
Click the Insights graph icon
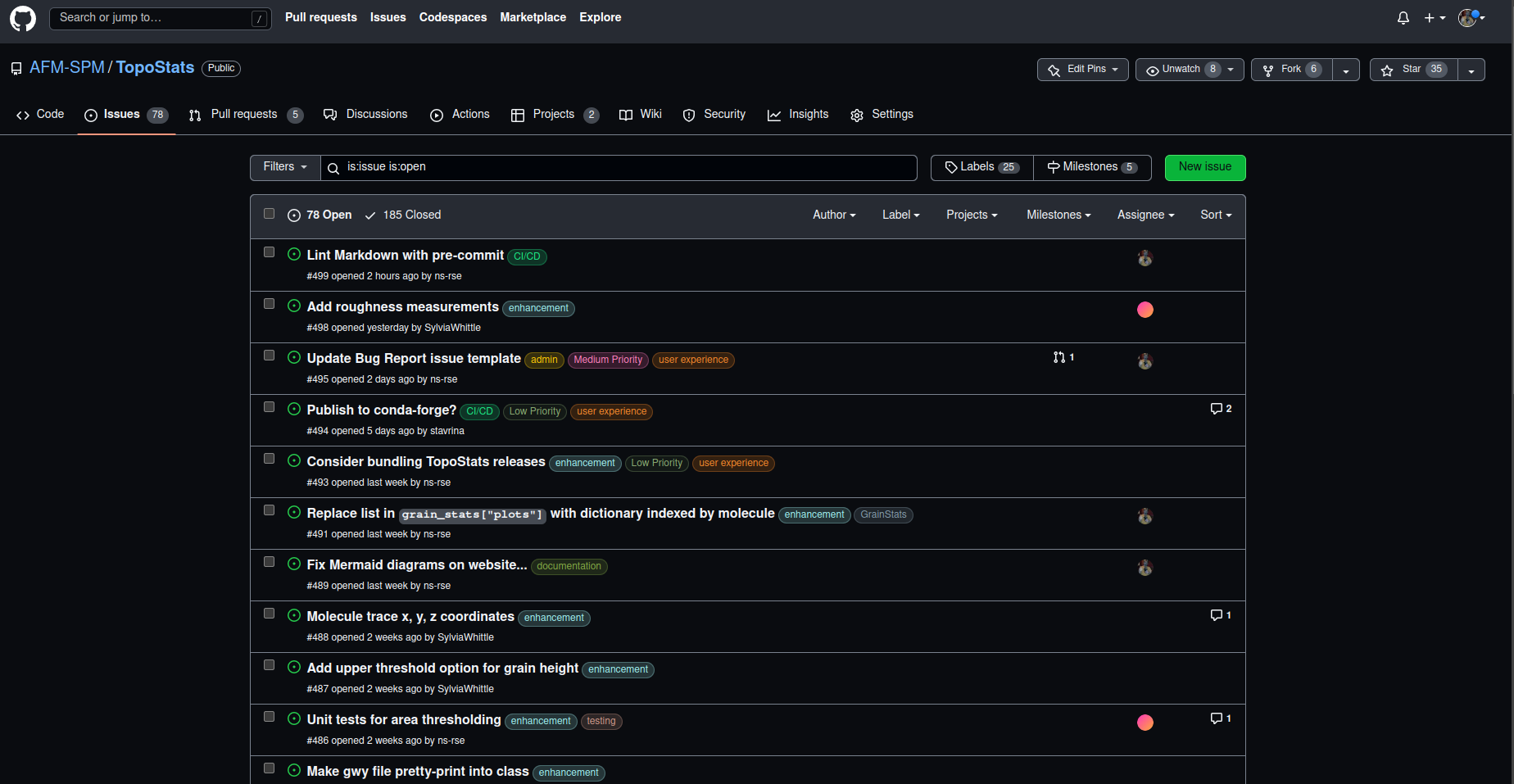[x=774, y=115]
